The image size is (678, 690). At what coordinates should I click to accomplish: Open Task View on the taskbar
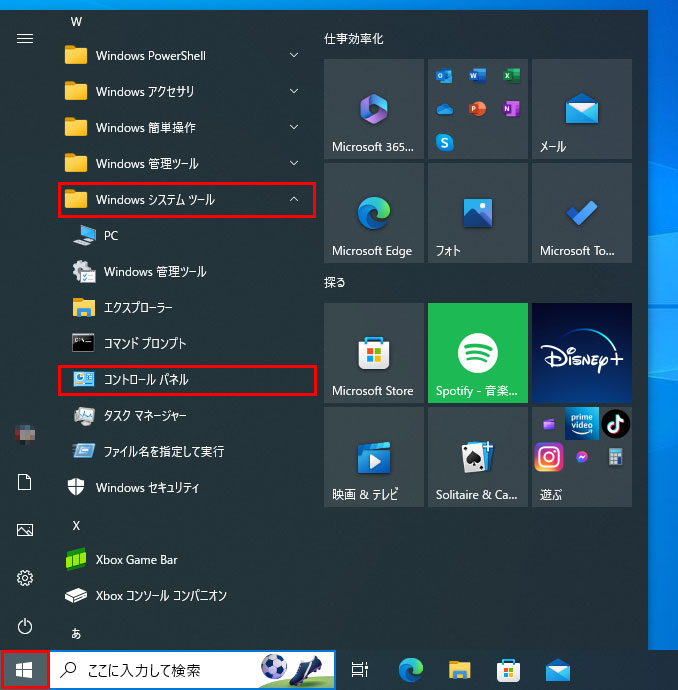[x=359, y=670]
